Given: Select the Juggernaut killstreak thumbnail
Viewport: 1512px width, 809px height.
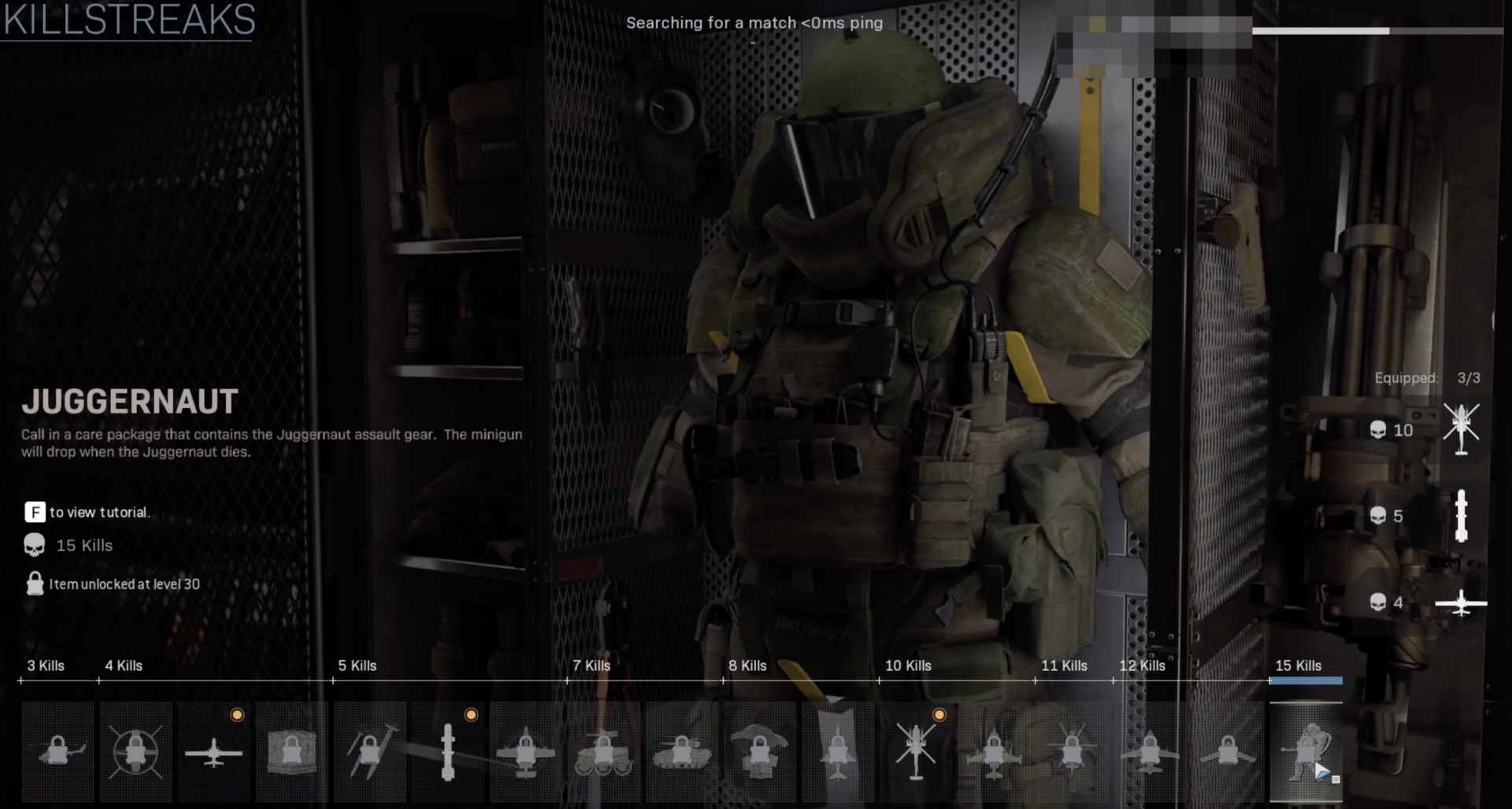Looking at the screenshot, I should [x=1306, y=752].
